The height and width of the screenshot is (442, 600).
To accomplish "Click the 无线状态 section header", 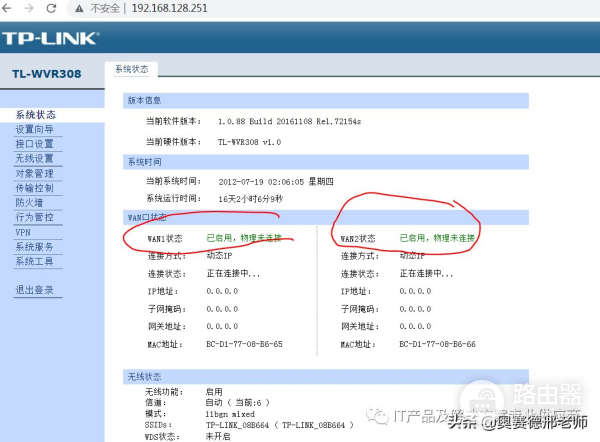I will [326, 377].
